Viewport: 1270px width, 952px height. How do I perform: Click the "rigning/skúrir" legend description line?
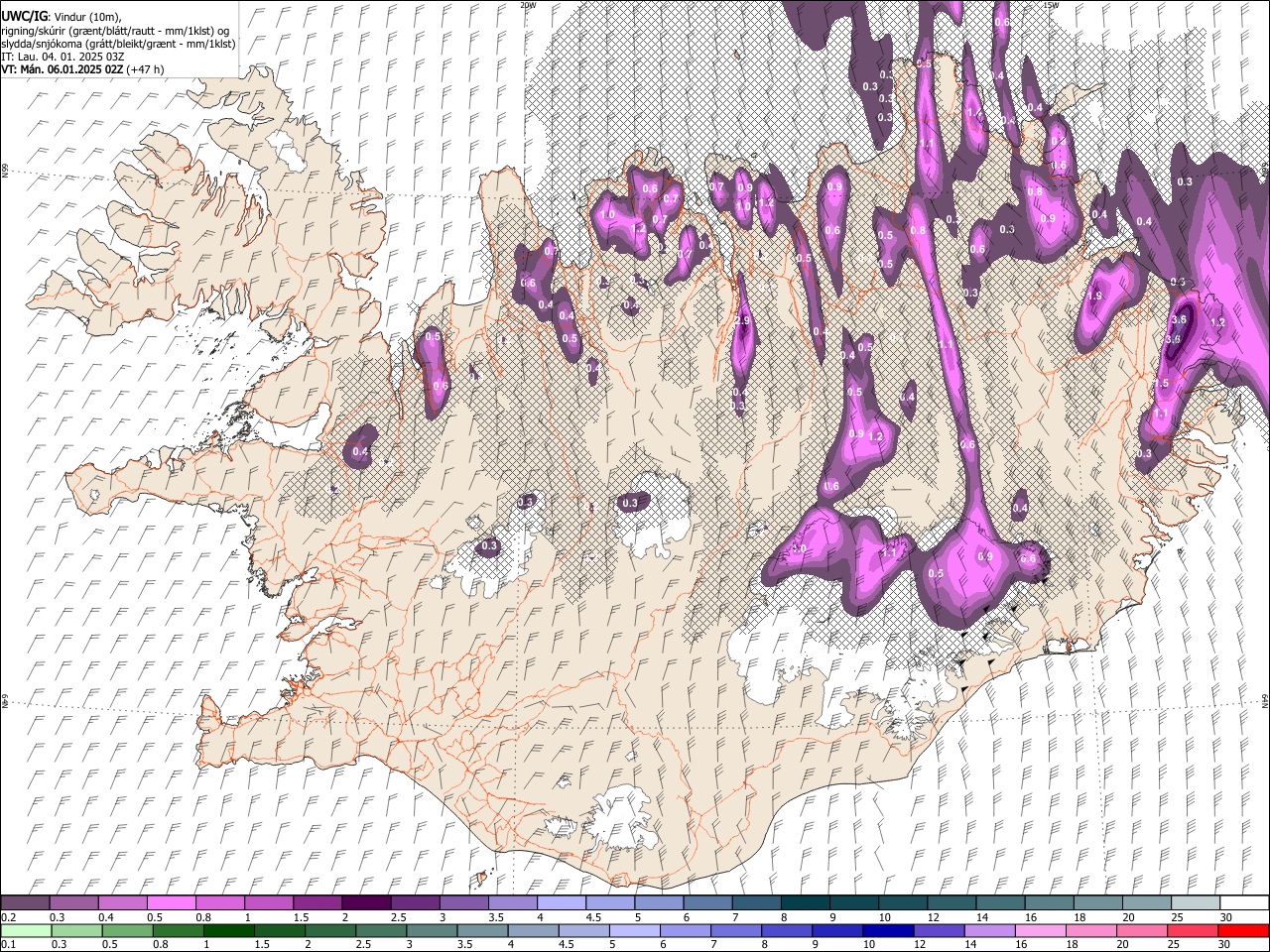(116, 30)
